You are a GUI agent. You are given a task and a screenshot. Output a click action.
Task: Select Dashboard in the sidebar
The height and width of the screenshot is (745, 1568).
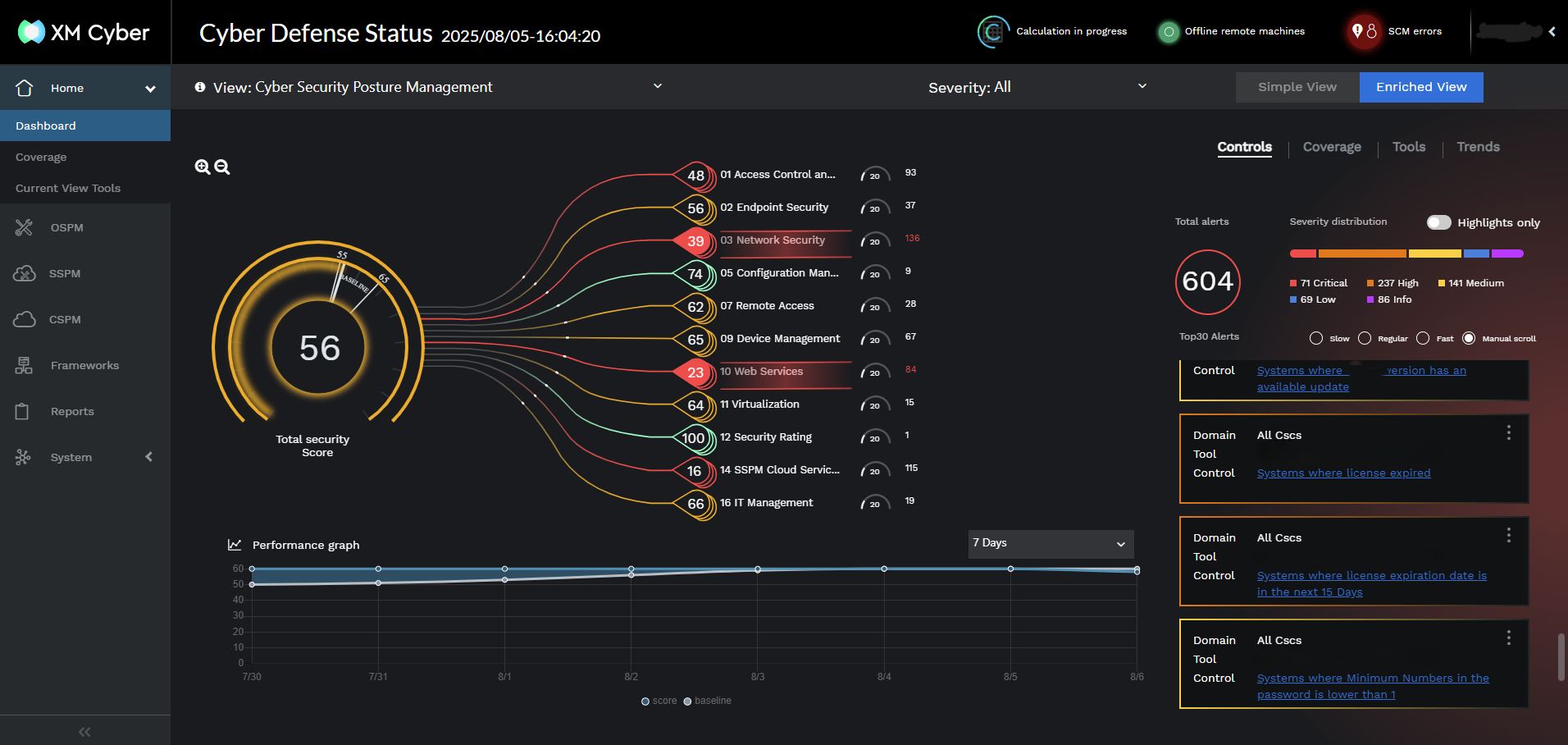85,126
